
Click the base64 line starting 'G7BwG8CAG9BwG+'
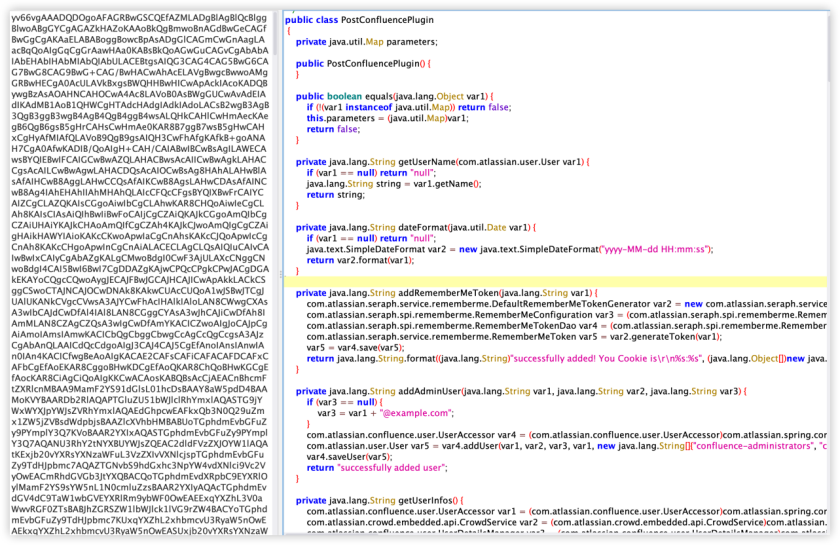[x=139, y=72]
